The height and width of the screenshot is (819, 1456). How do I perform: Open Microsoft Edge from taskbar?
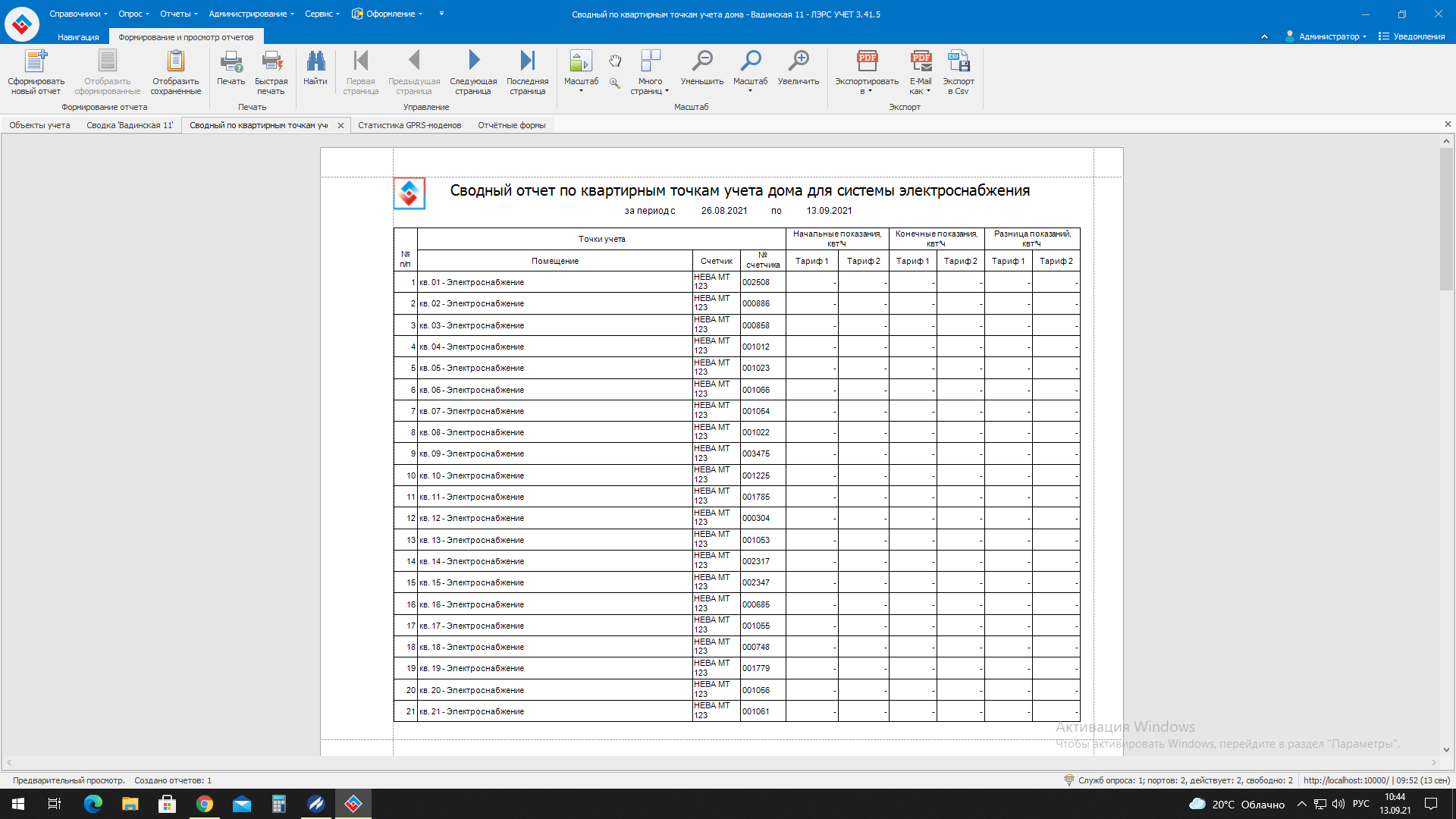pyautogui.click(x=93, y=804)
